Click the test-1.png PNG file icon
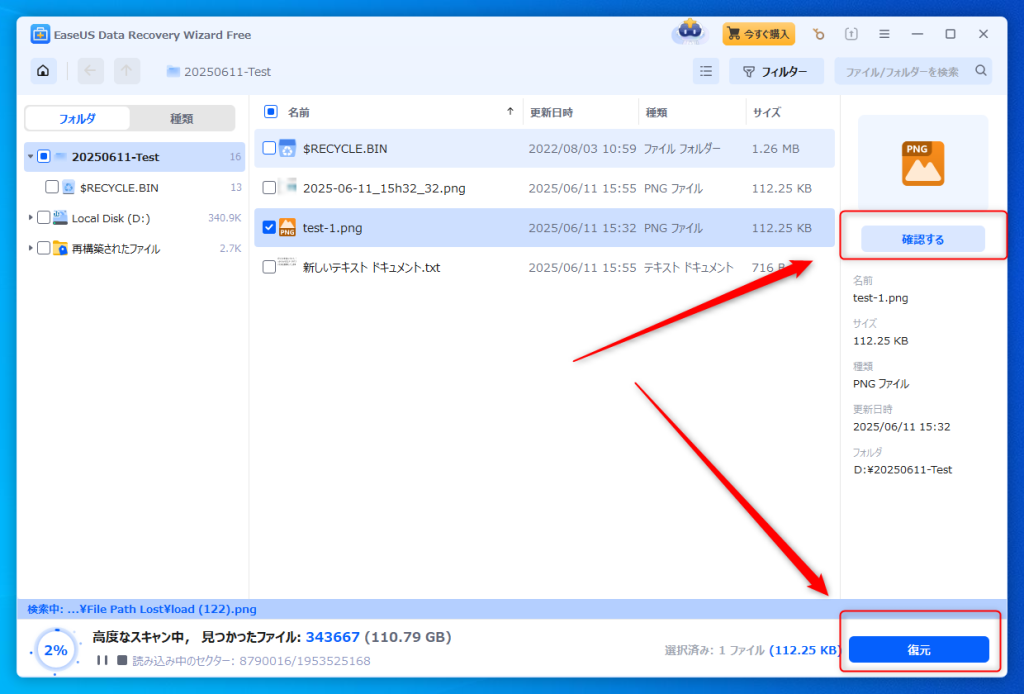The image size is (1024, 694). coord(287,227)
